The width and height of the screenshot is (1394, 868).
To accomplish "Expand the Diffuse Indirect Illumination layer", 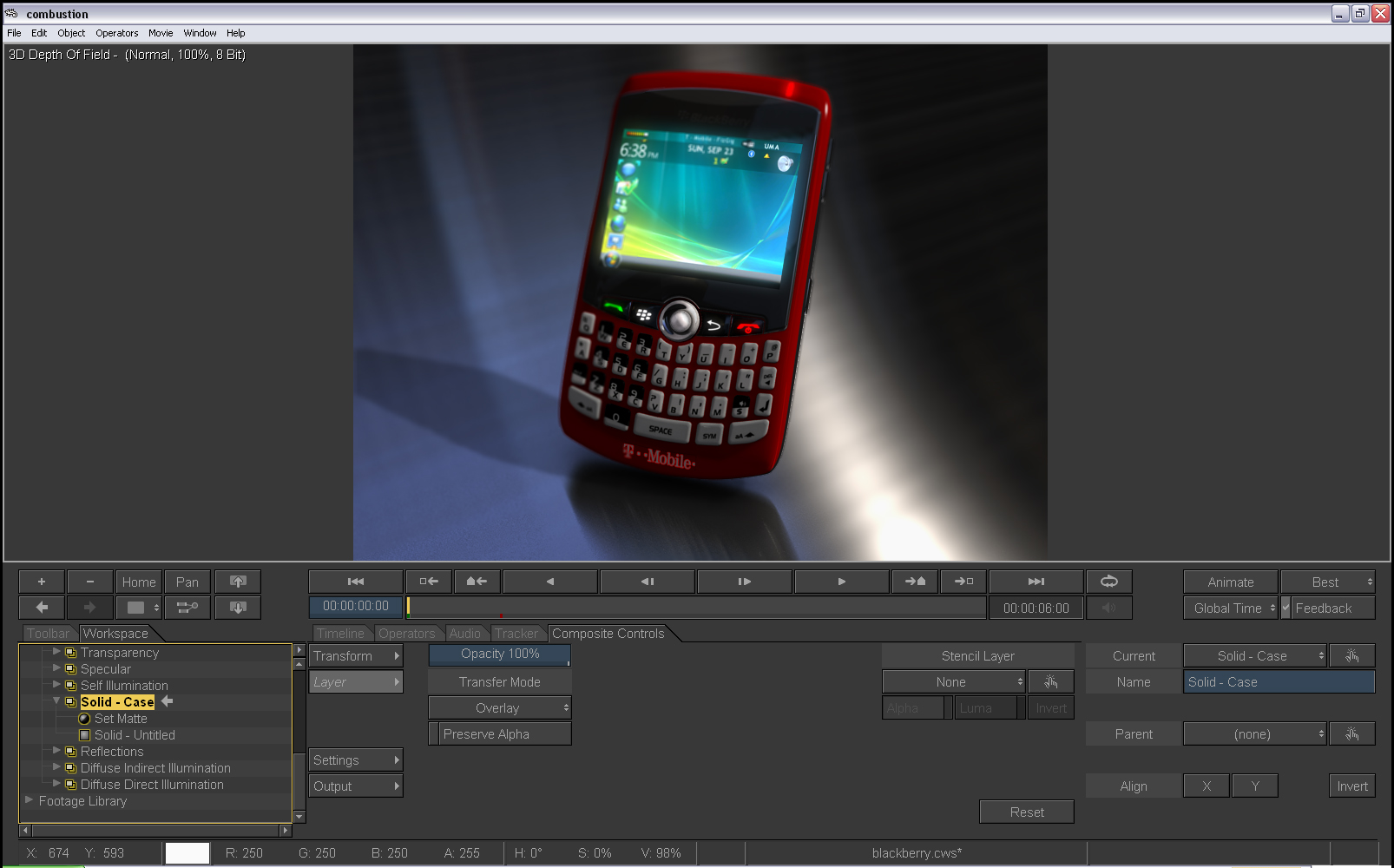I will coord(56,766).
